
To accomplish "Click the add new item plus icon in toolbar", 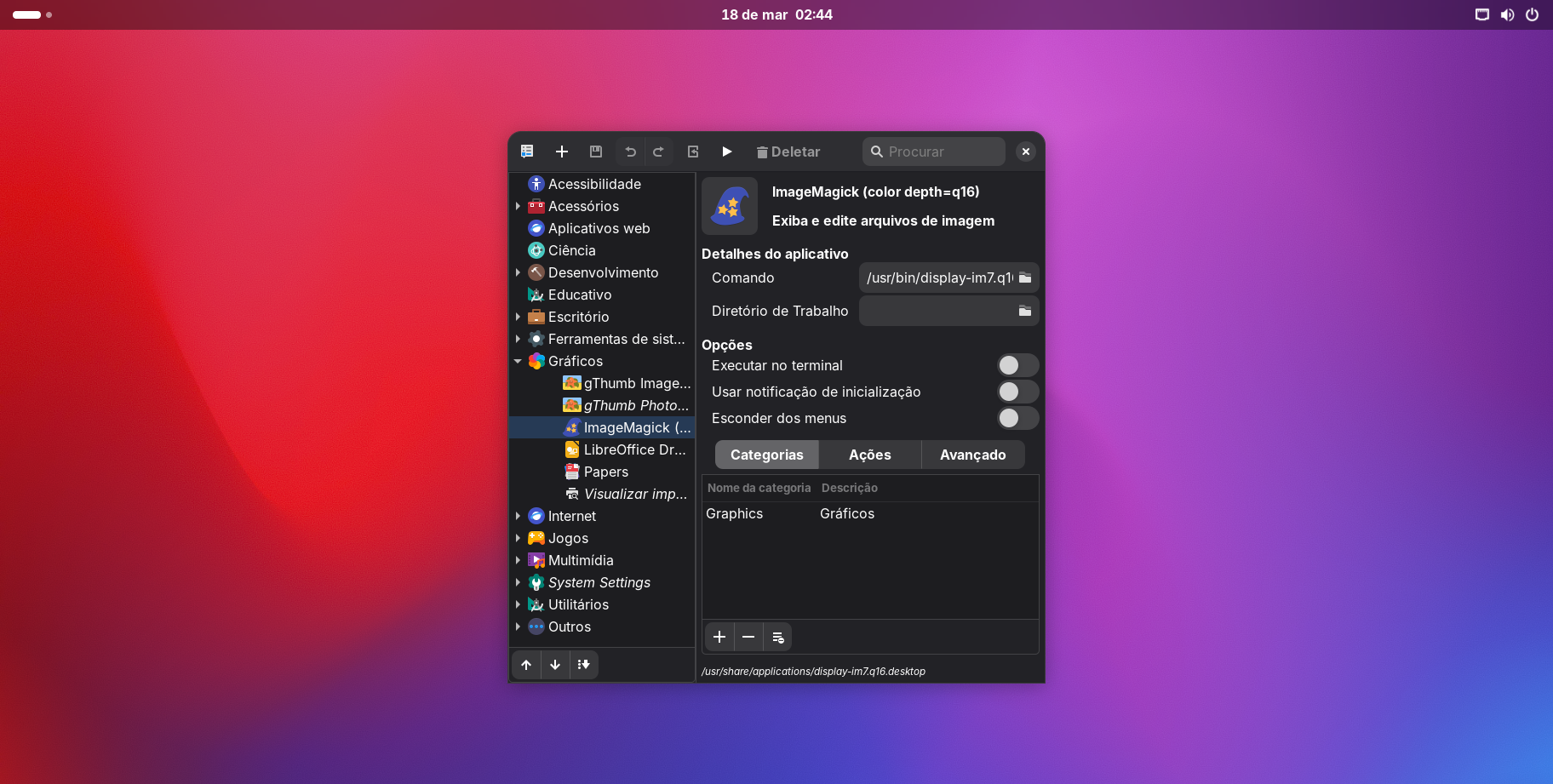I will (562, 152).
